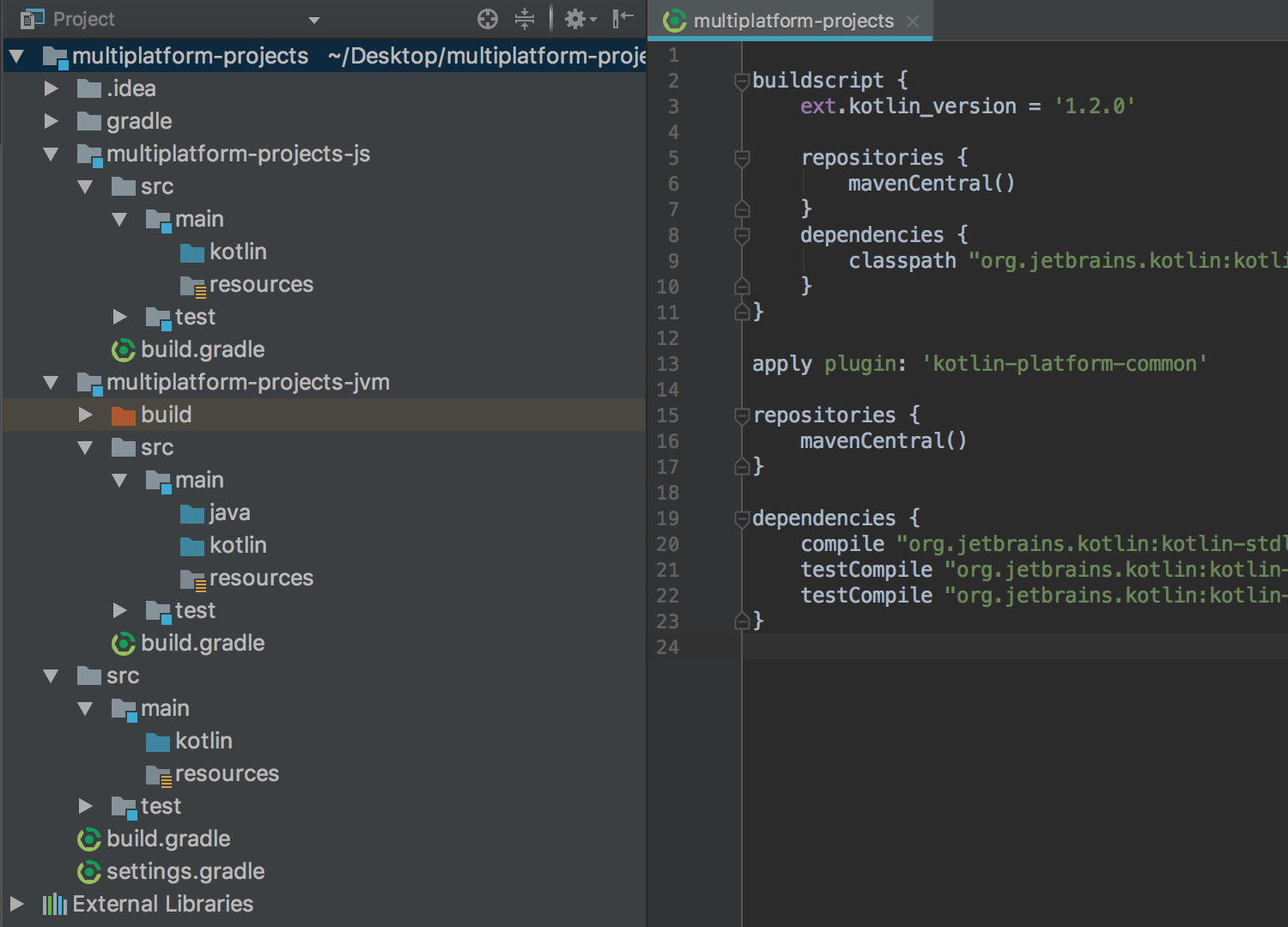Image resolution: width=1288 pixels, height=927 pixels.
Task: Expand External Libraries node
Action: click(16, 904)
